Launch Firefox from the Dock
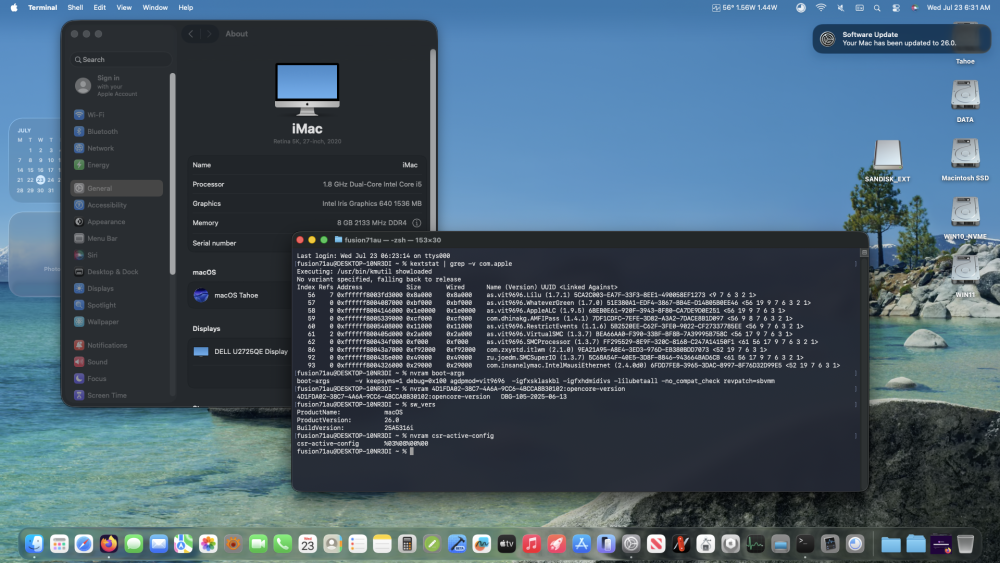 point(108,544)
